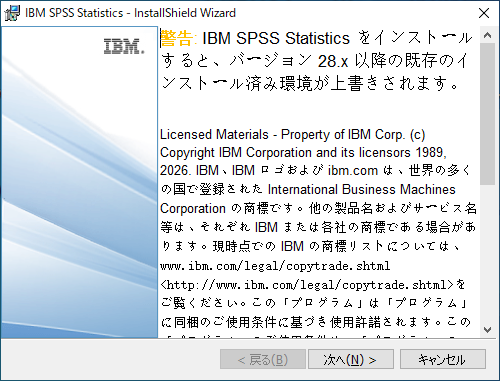
Task: Click the <http://www.ibm.com/legal/copytrade.shtml> URL text
Action: tap(307, 285)
